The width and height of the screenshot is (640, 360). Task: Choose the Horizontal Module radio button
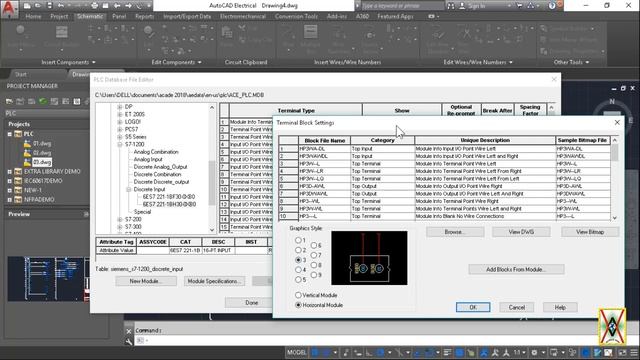(298, 305)
